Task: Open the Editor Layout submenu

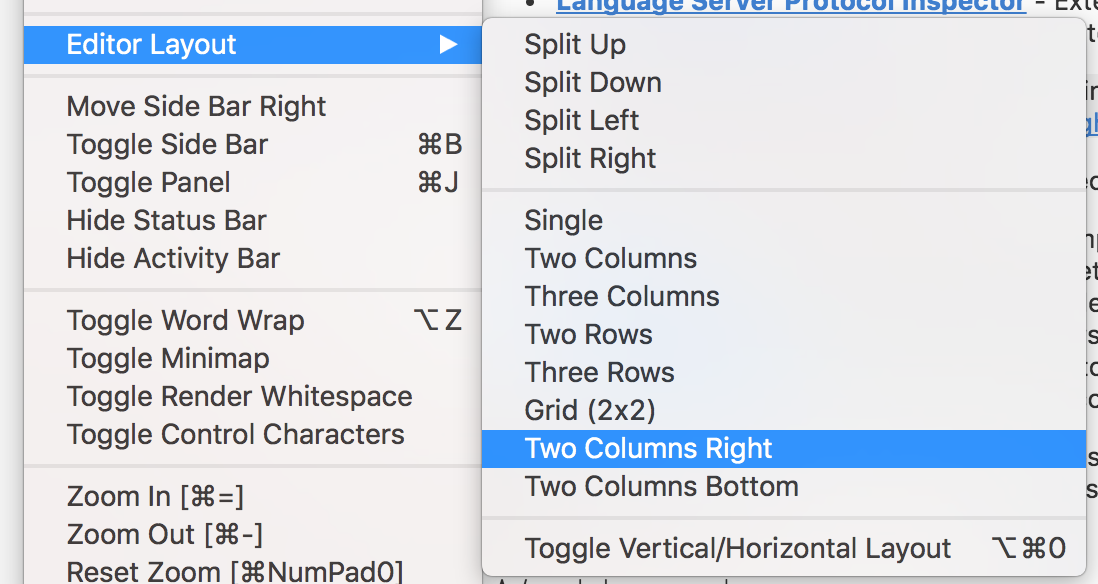Action: click(150, 44)
